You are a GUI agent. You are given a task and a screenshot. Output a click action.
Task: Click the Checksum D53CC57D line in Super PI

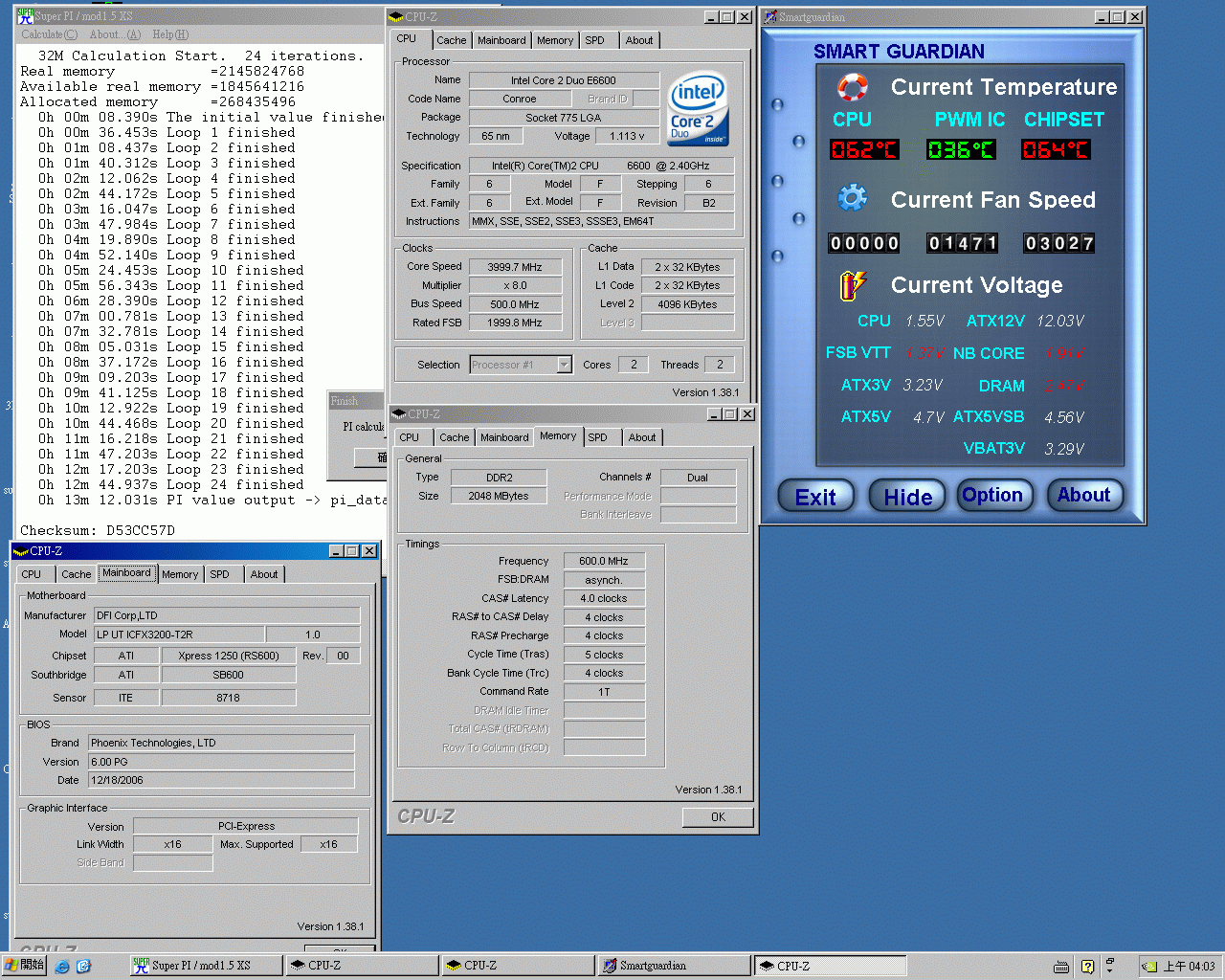98,530
